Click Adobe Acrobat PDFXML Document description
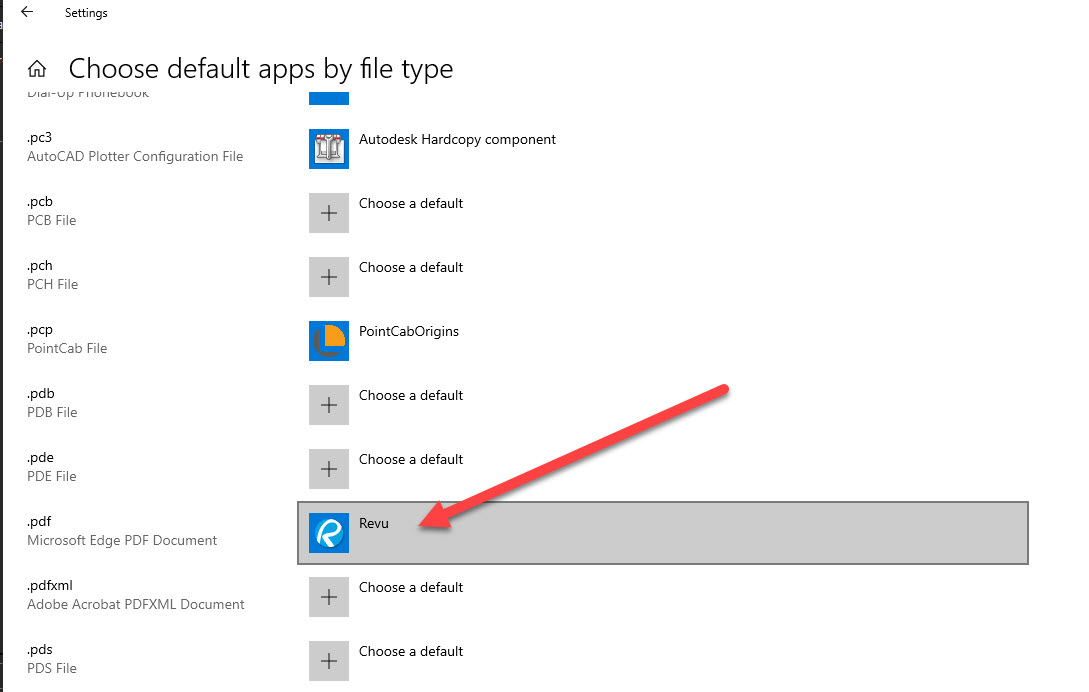The image size is (1089, 692). [135, 604]
